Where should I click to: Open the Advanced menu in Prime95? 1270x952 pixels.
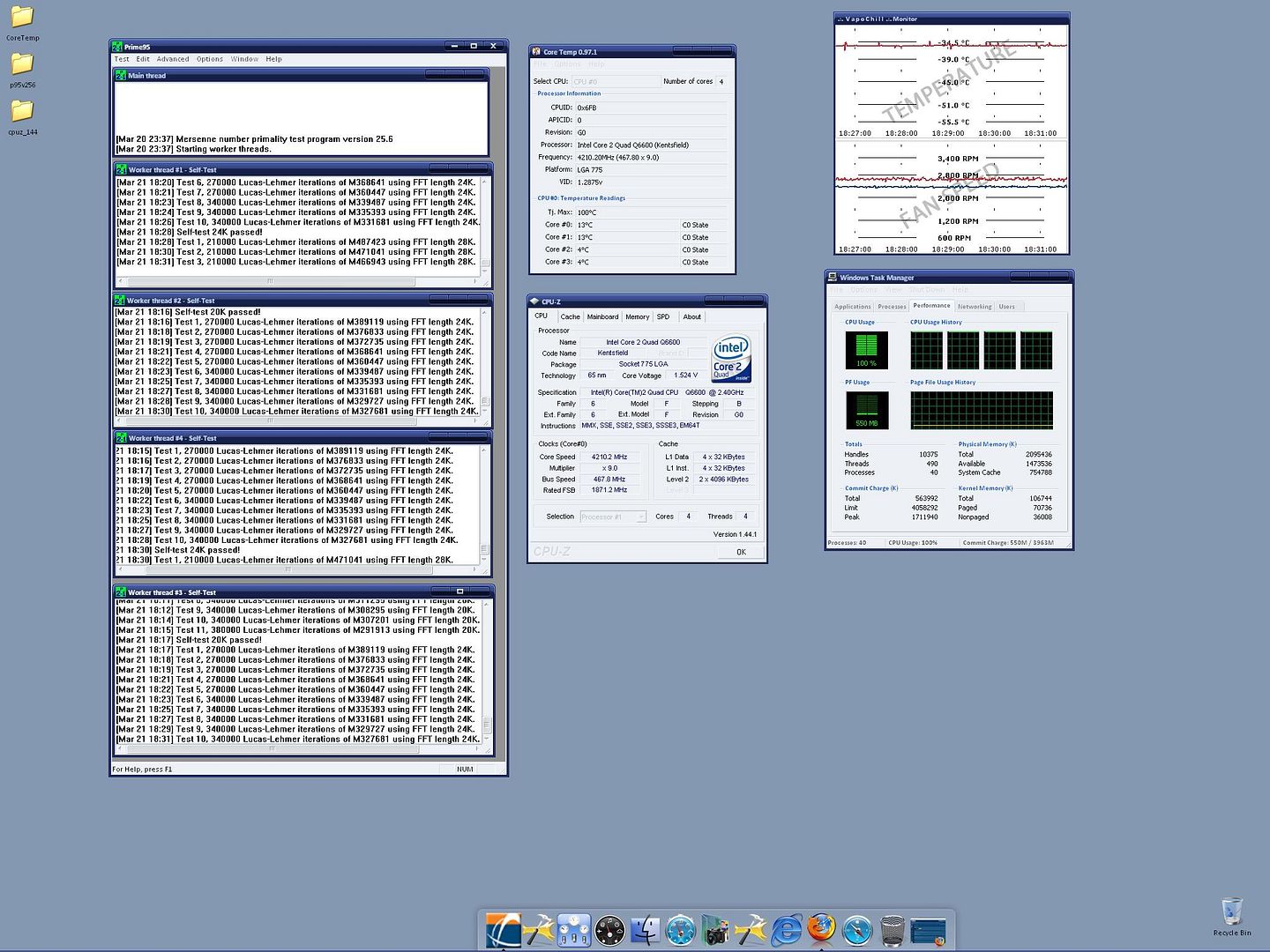coord(173,59)
